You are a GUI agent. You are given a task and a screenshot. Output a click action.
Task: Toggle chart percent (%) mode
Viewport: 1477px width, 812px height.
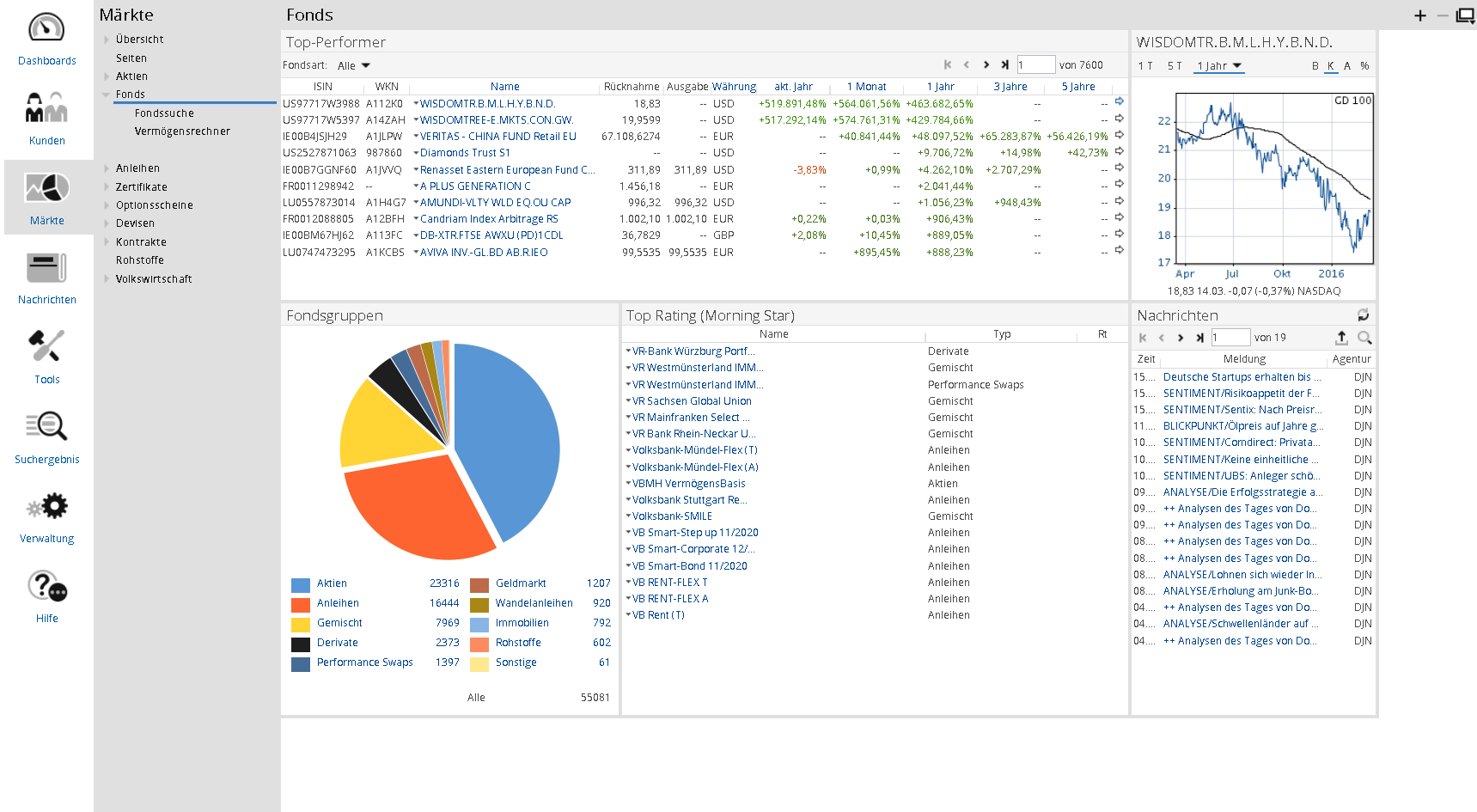(1364, 66)
